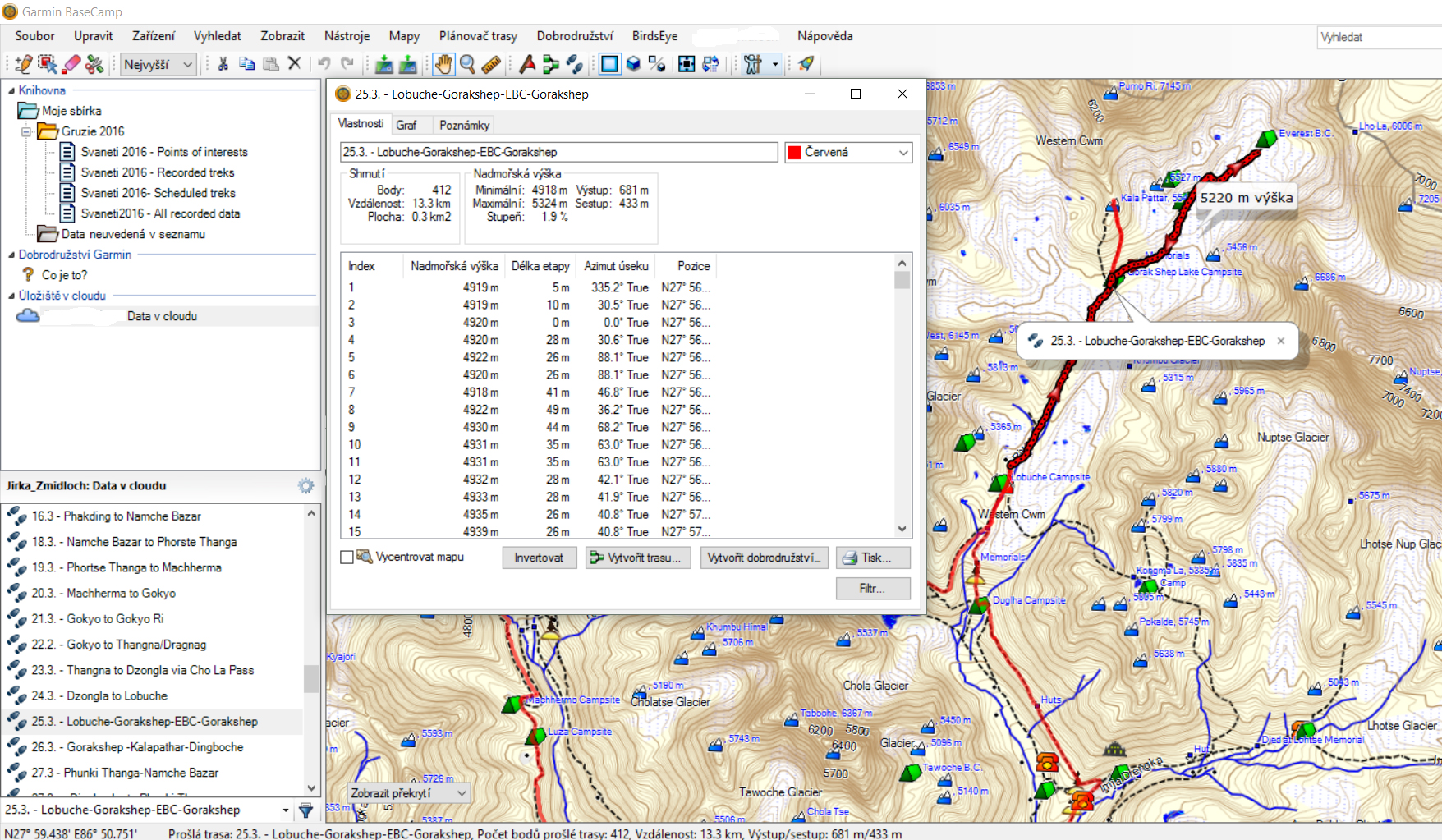The width and height of the screenshot is (1442, 840).
Task: Click the 2D/3D split view icon
Action: (x=657, y=63)
